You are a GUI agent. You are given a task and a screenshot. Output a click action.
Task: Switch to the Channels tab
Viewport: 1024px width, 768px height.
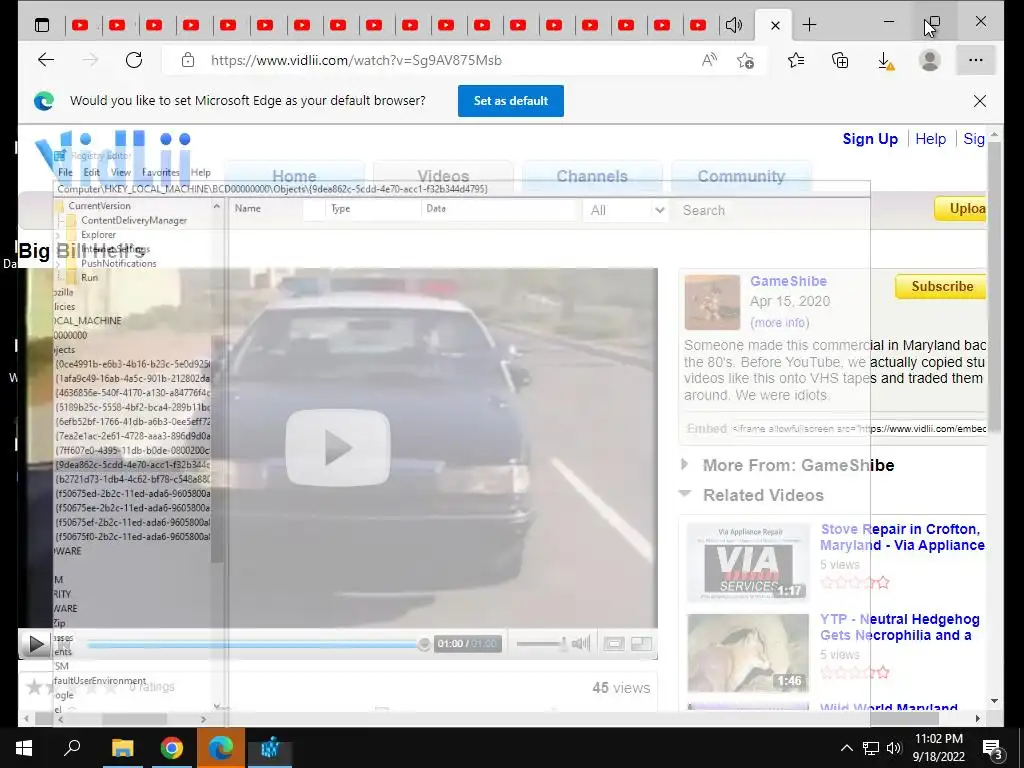pyautogui.click(x=592, y=176)
